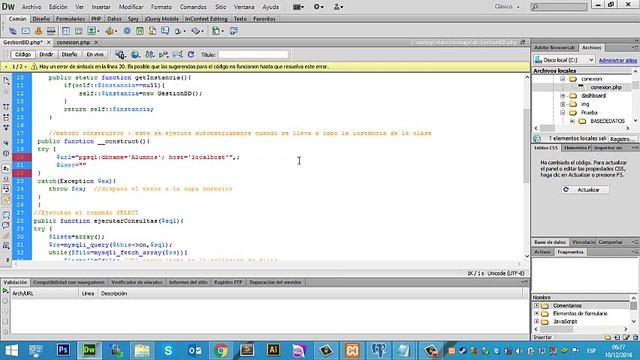Click the server-side include icon
Image resolution: width=640 pixels, height=360 pixels.
[152, 31]
